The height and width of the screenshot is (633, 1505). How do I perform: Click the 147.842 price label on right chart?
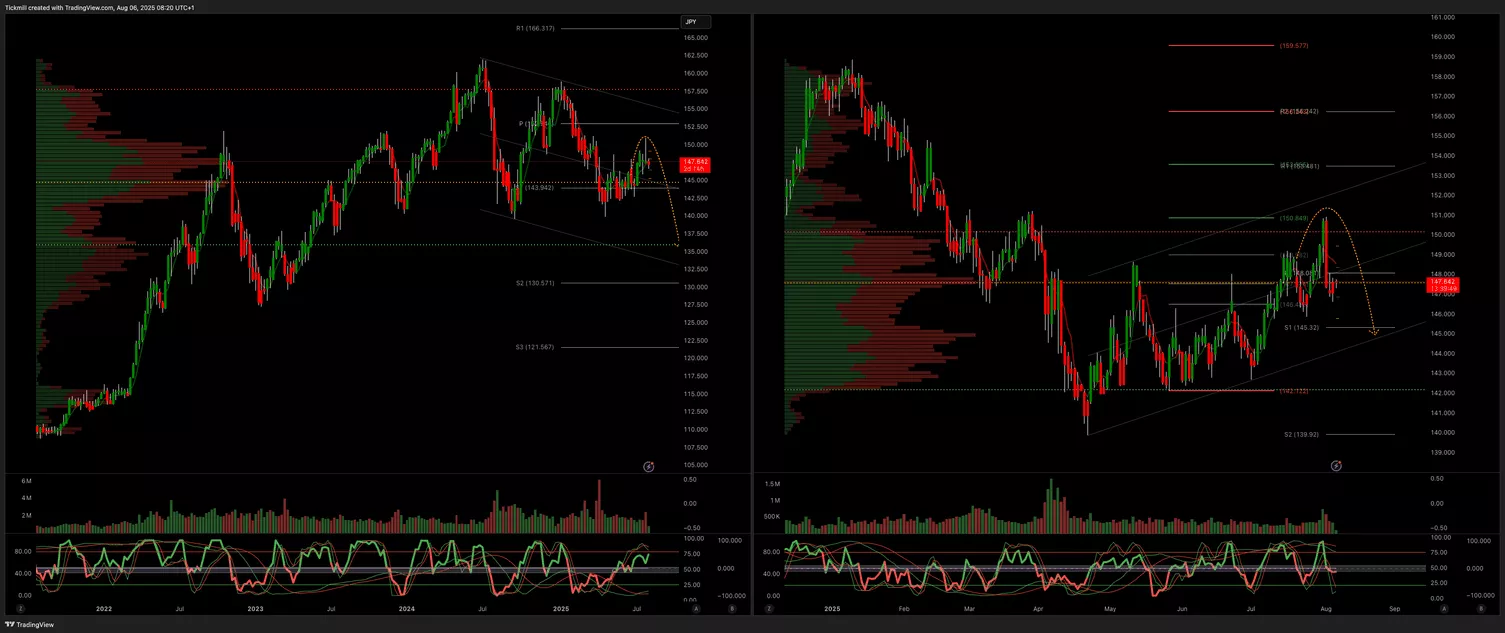coord(1444,284)
